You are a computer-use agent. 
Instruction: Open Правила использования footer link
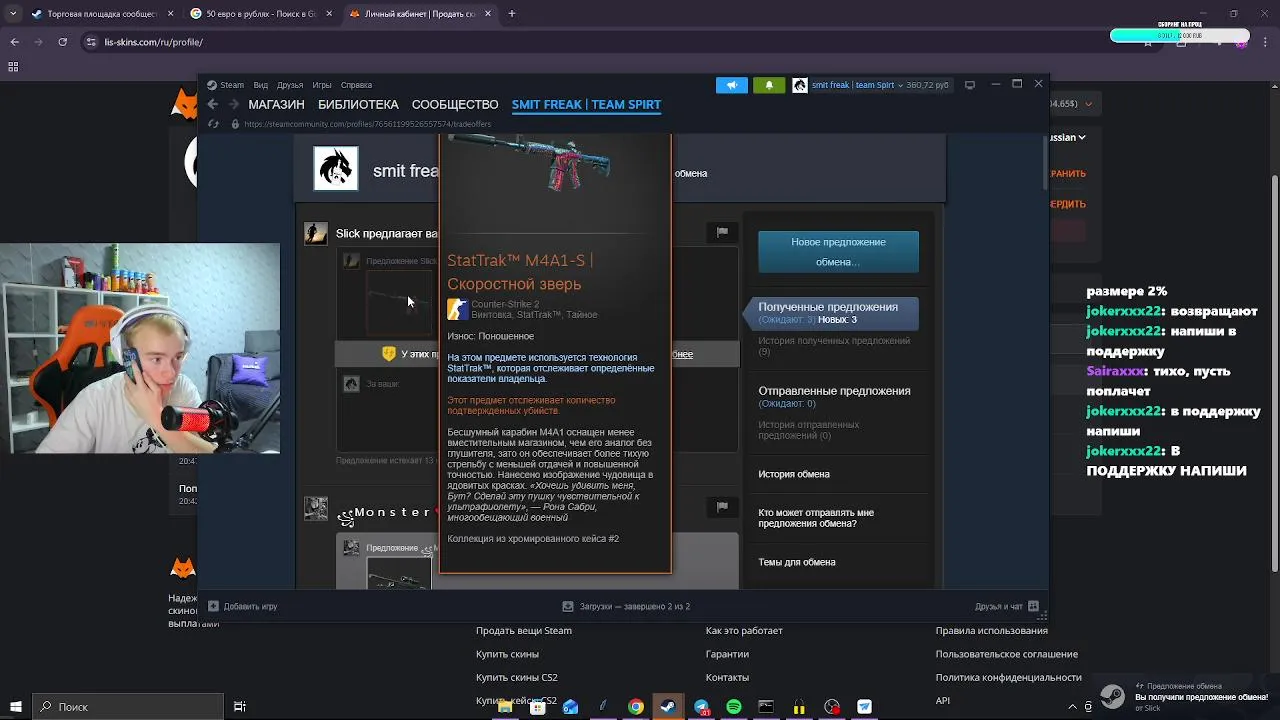click(x=992, y=631)
